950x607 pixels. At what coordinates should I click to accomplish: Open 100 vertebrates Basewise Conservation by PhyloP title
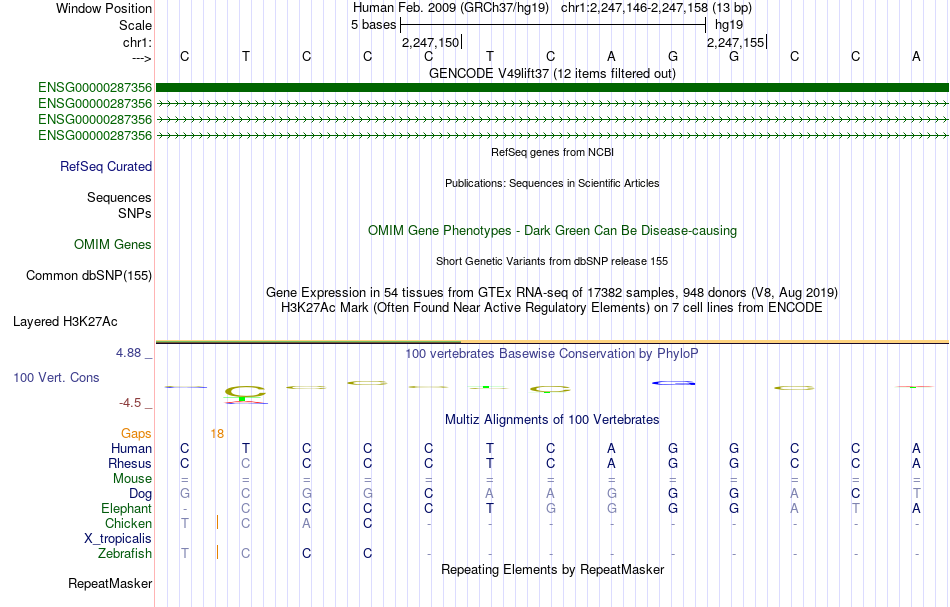(552, 354)
